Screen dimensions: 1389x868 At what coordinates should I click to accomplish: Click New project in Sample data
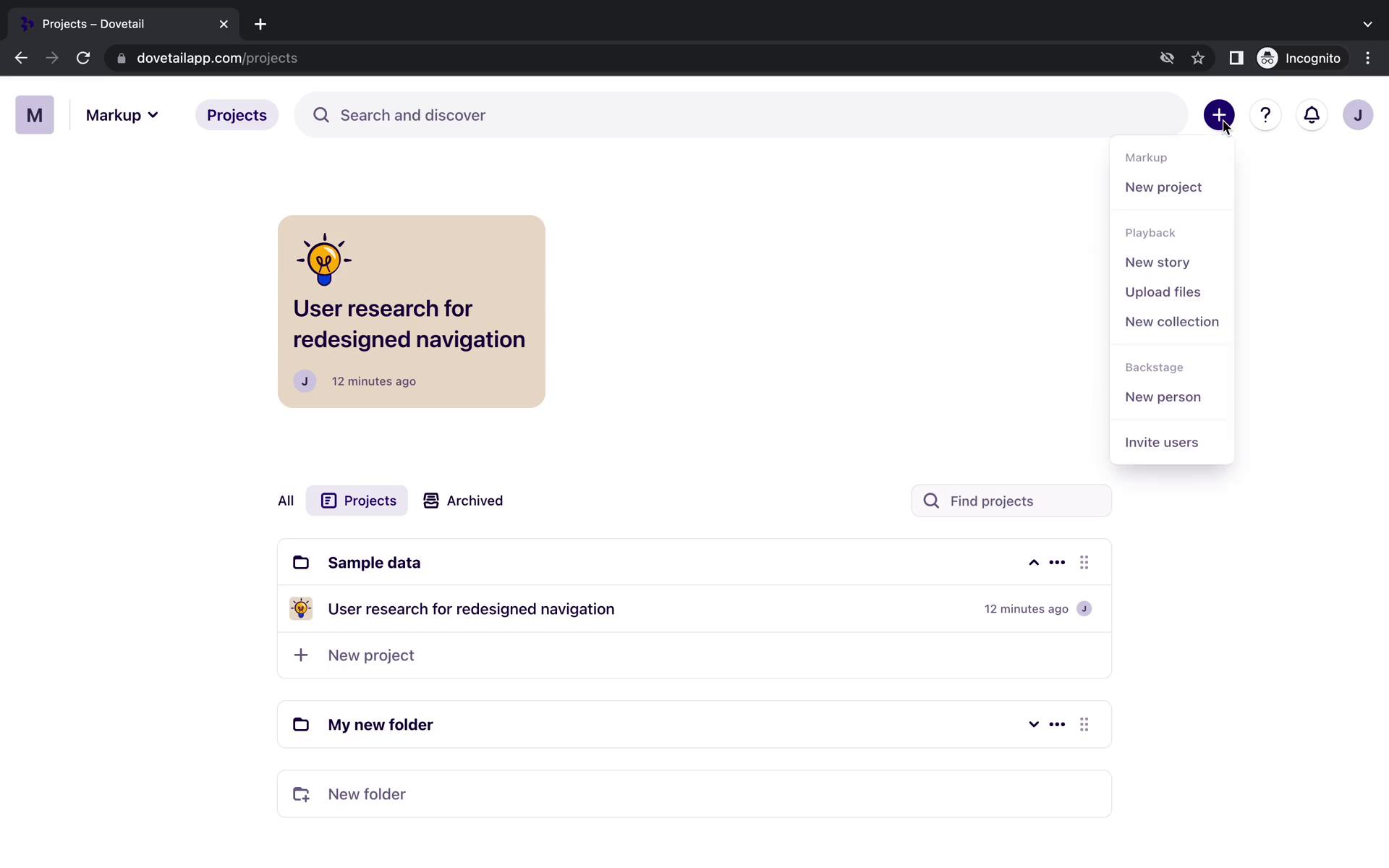point(371,654)
